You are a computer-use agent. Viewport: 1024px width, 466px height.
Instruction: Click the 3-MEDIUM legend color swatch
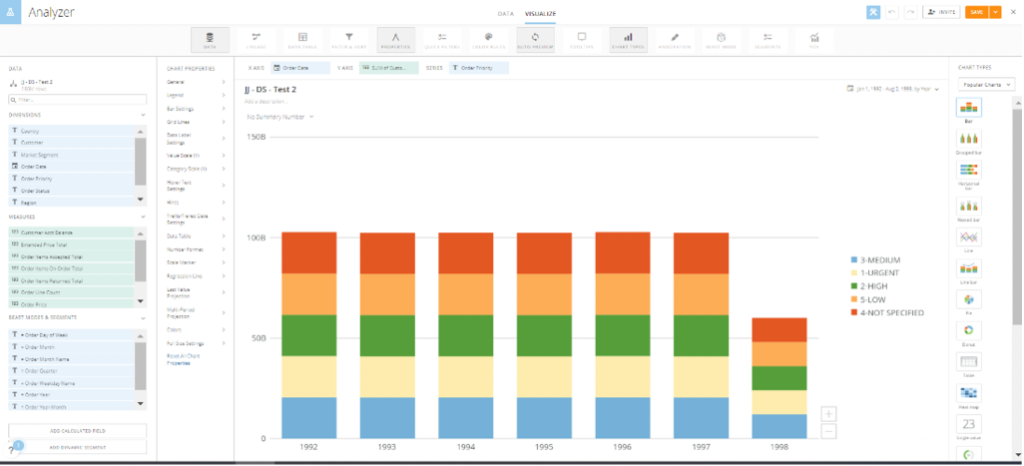(x=854, y=260)
